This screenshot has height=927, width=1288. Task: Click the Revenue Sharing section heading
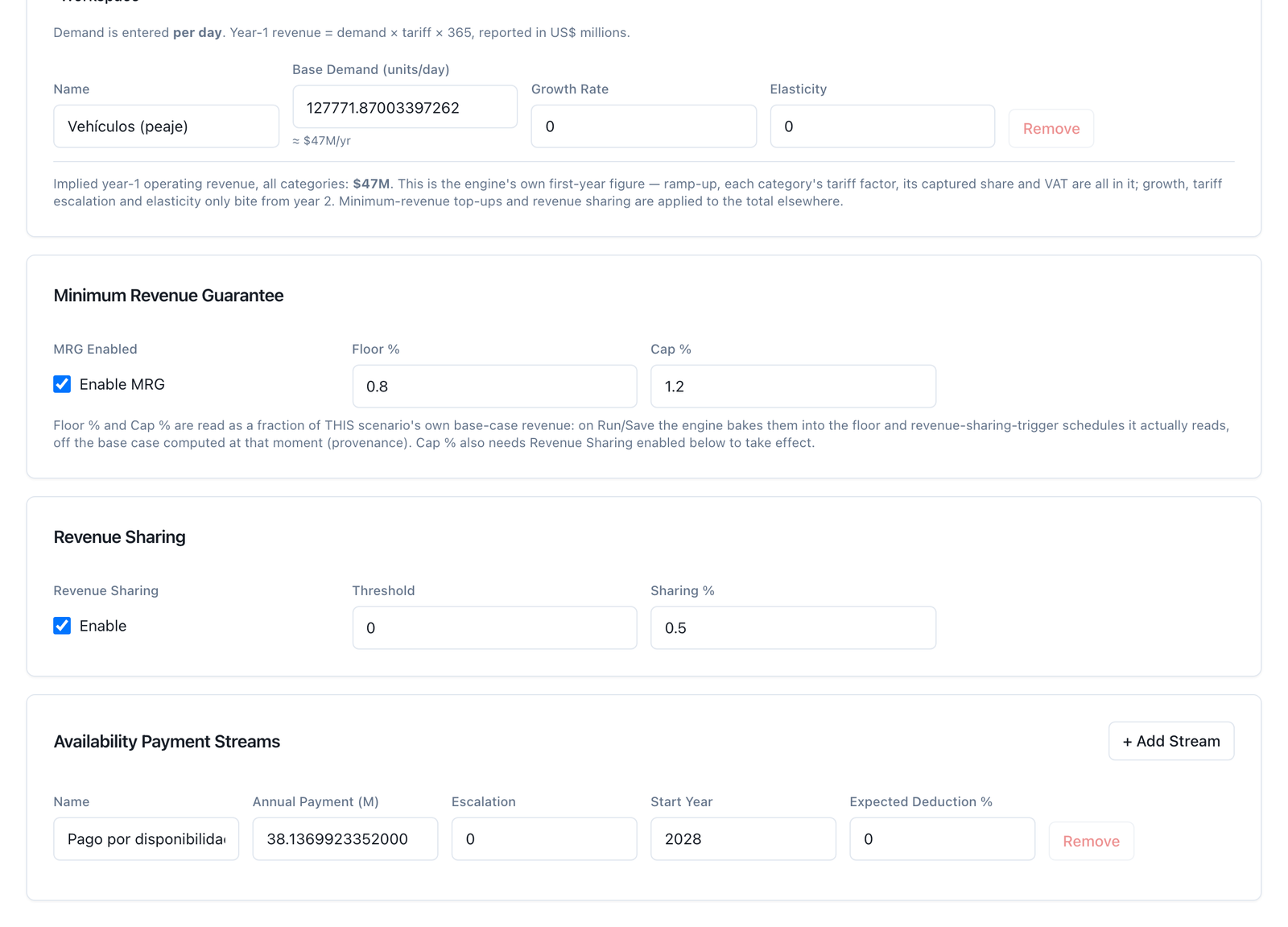119,537
